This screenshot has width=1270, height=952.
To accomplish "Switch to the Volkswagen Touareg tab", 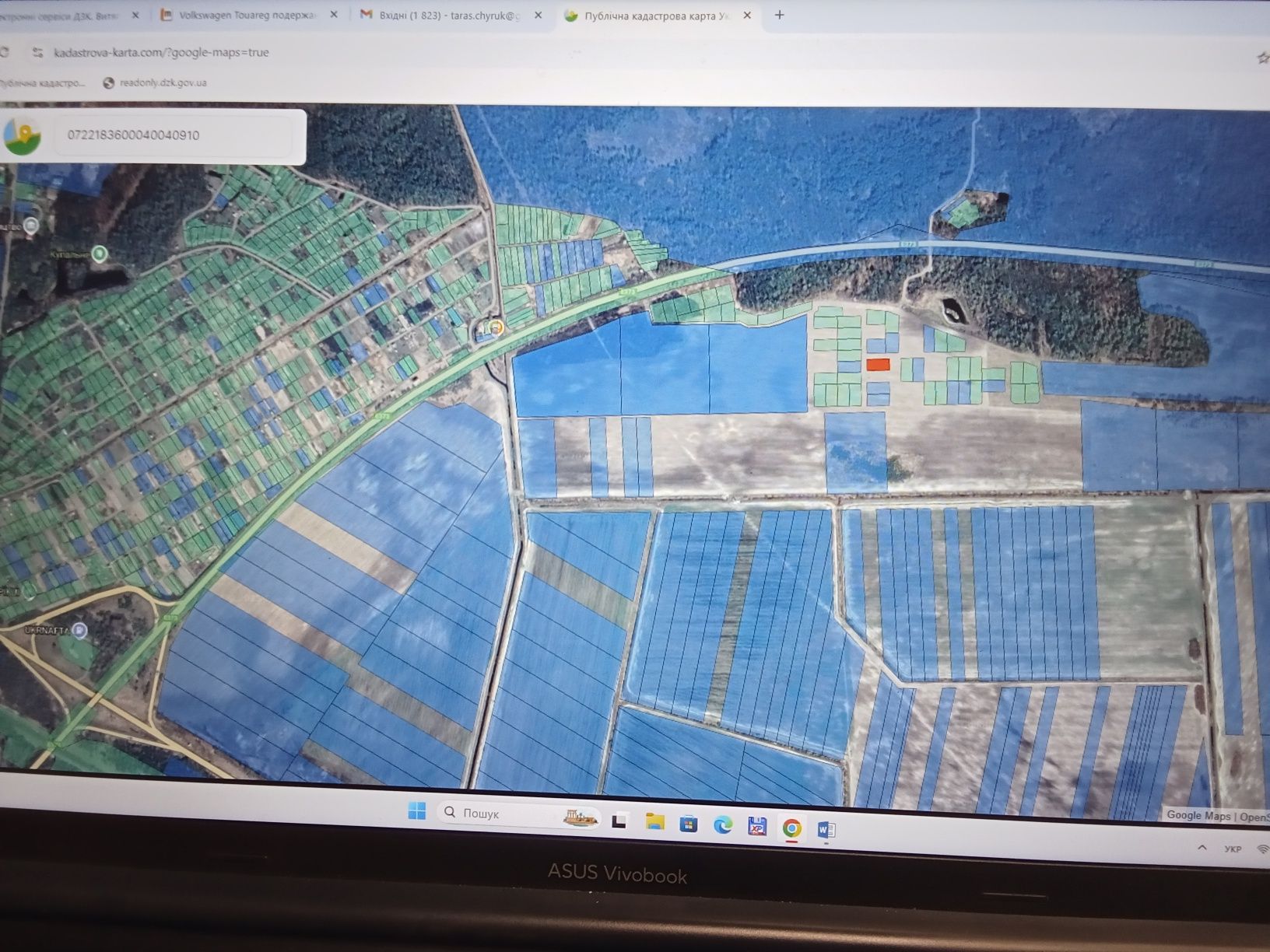I will (x=249, y=15).
